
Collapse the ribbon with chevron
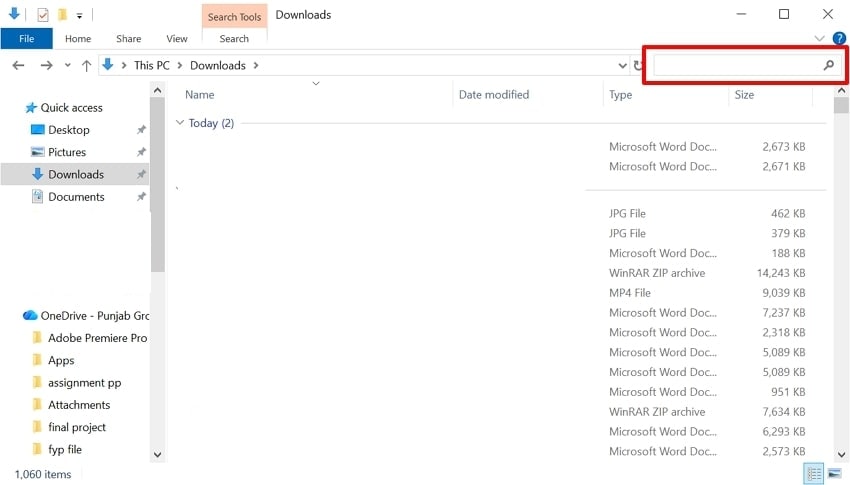coord(819,38)
